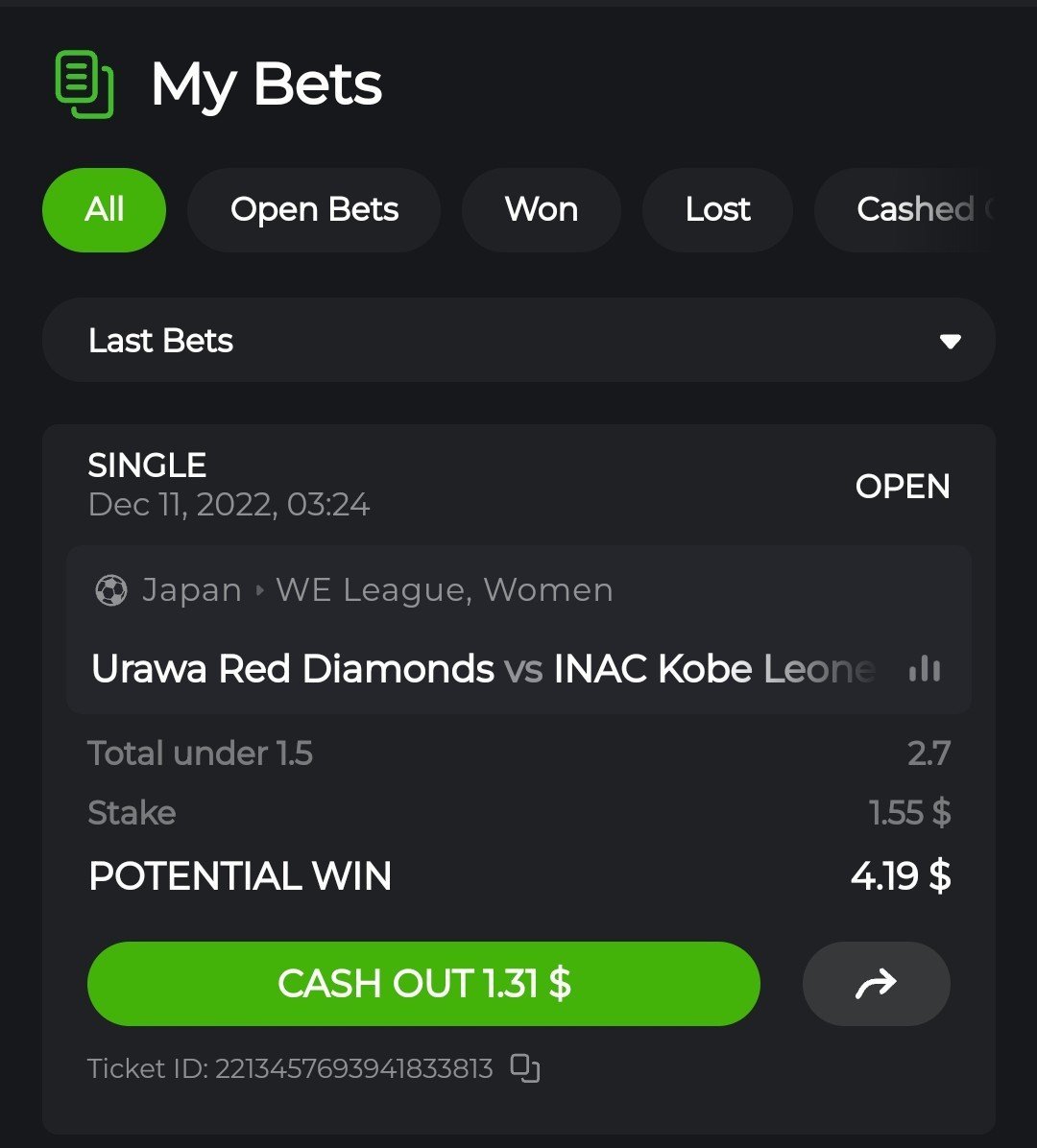Click the POTENTIAL WIN amount 4.19 $

click(901, 875)
